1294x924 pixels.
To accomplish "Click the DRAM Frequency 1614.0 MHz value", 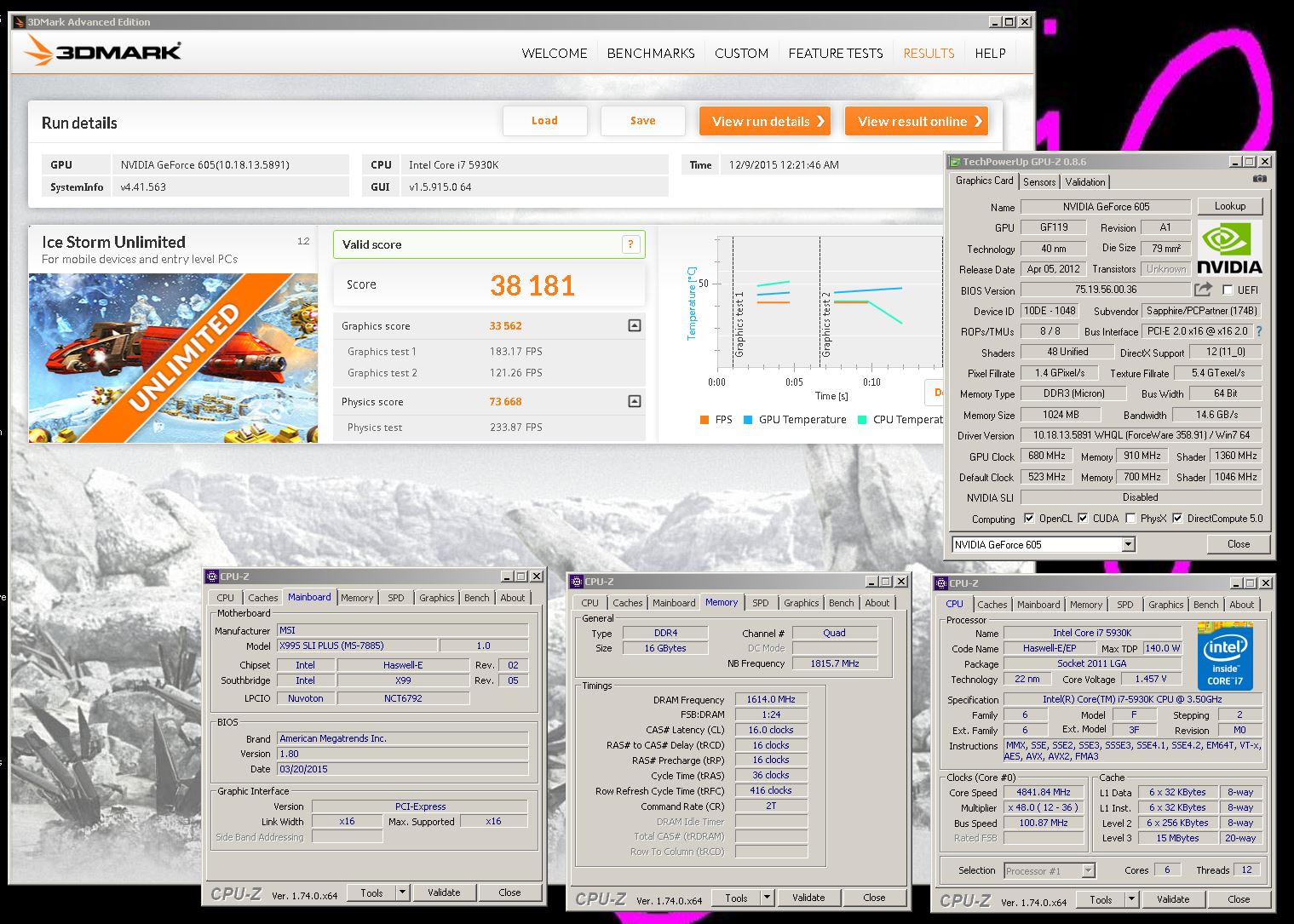I will click(x=771, y=699).
